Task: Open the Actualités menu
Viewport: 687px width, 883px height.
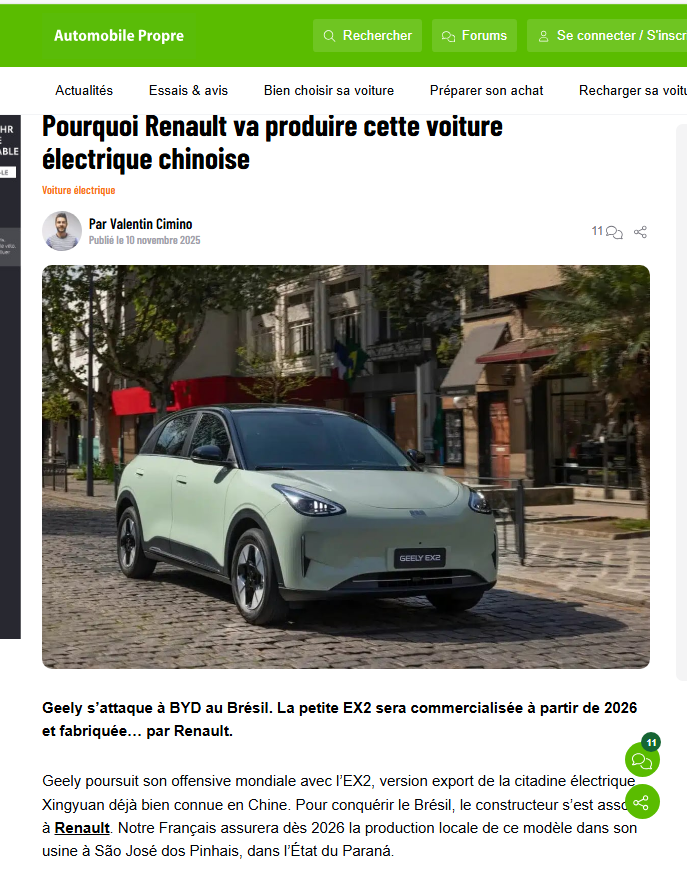Action: 84,90
